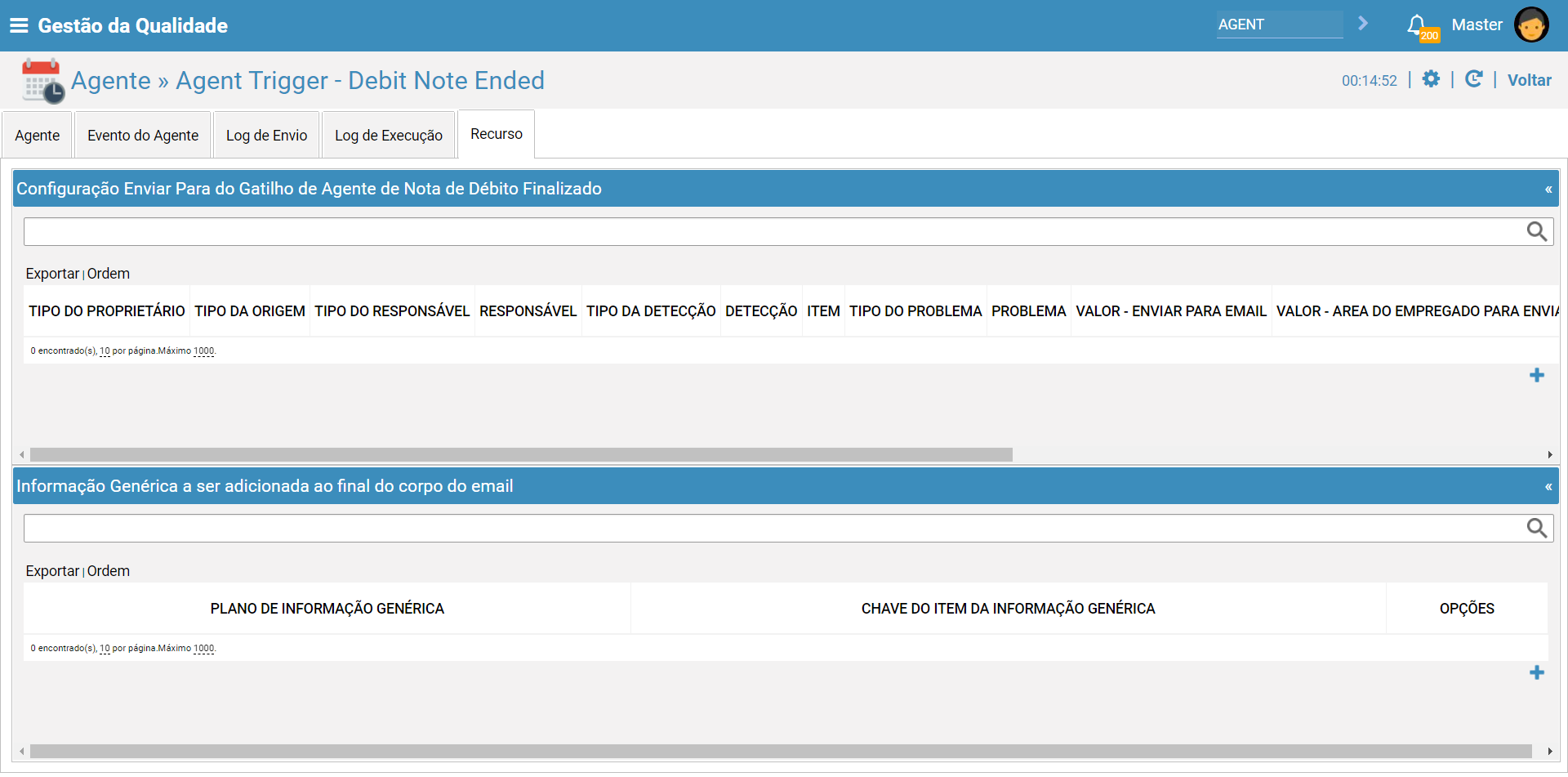Click the Gestão da Qualidade title

click(x=132, y=25)
